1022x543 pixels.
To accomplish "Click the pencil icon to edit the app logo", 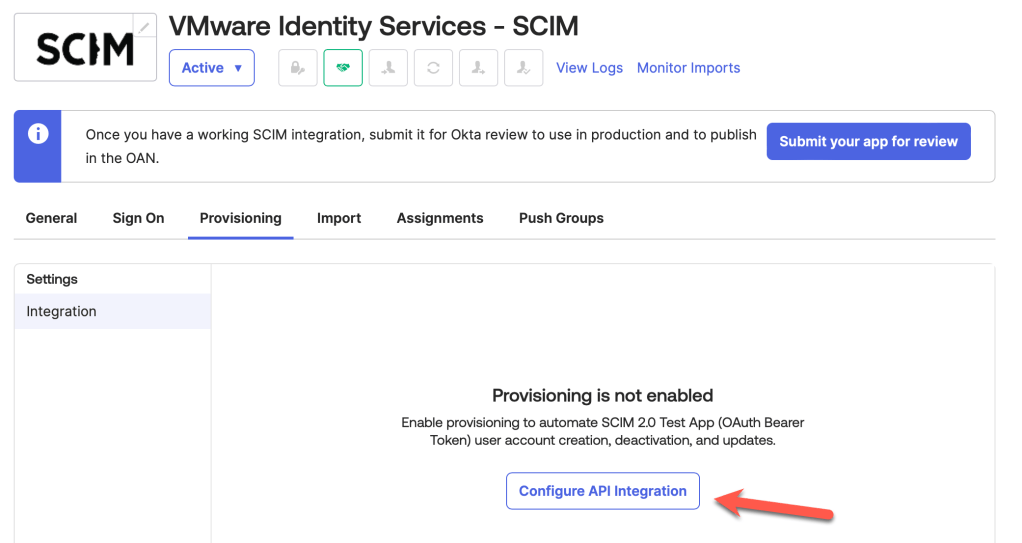I will [146, 28].
